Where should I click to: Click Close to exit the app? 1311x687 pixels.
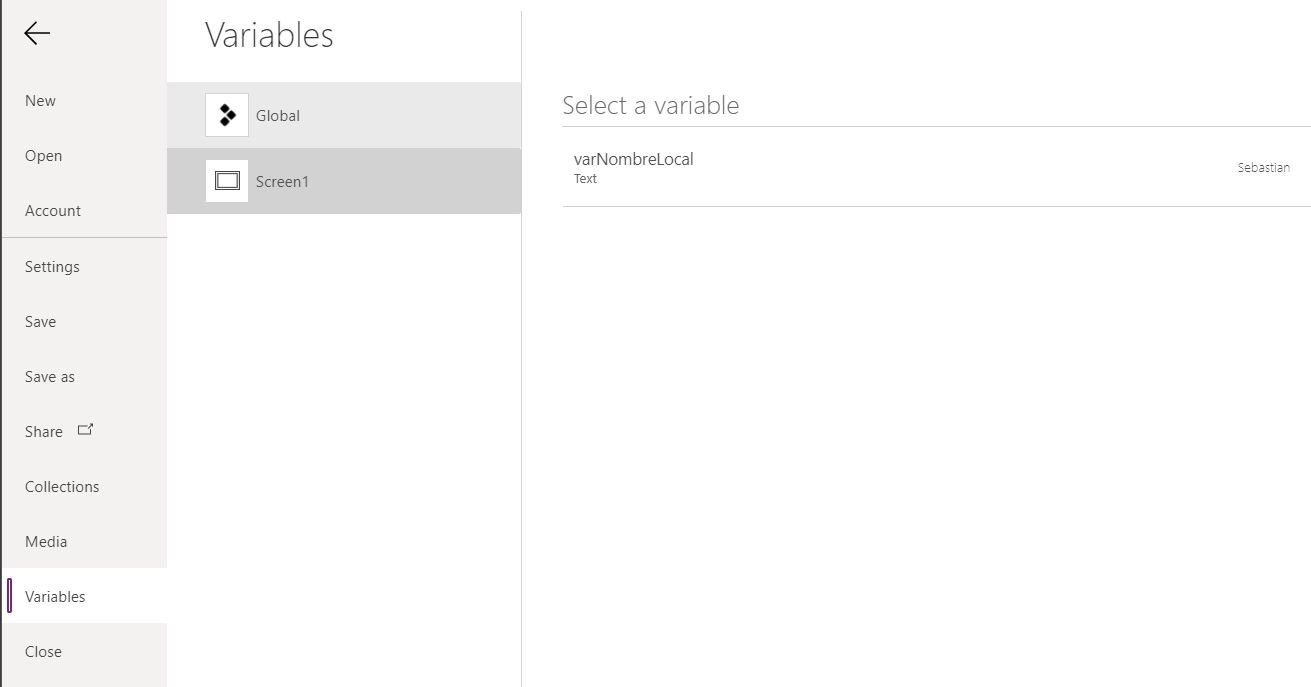pos(43,651)
